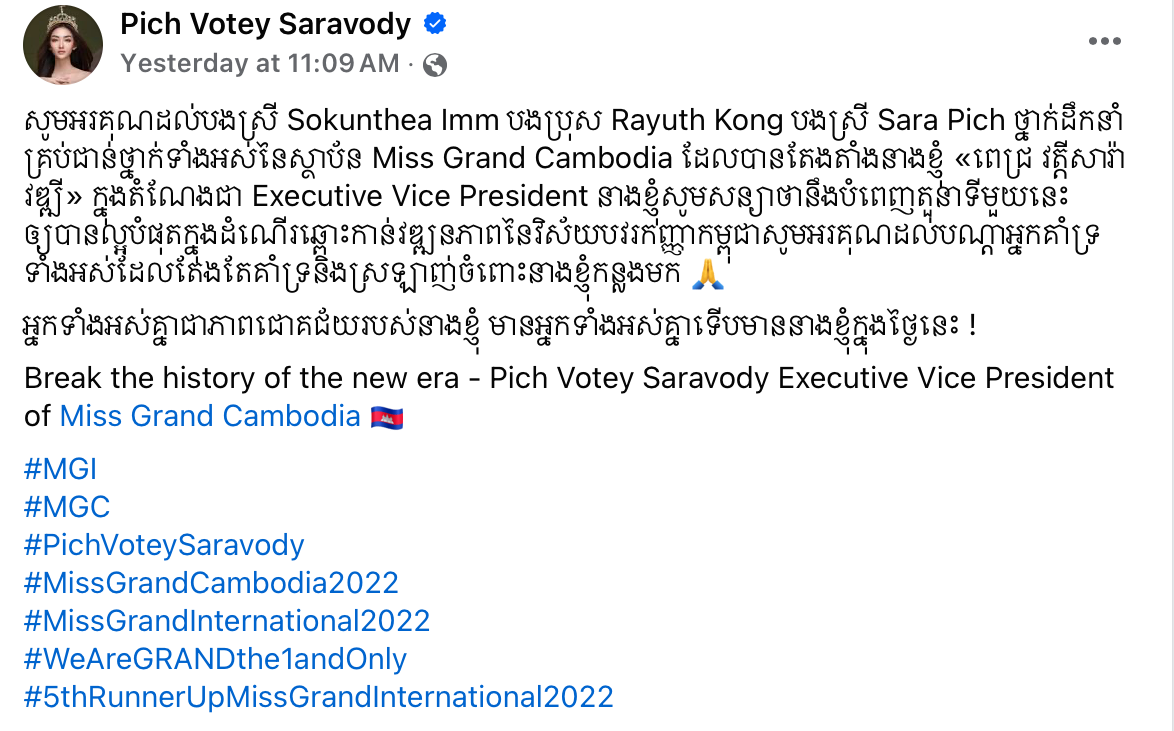Open the #MGC hashtag
1174x731 pixels.
(x=67, y=507)
